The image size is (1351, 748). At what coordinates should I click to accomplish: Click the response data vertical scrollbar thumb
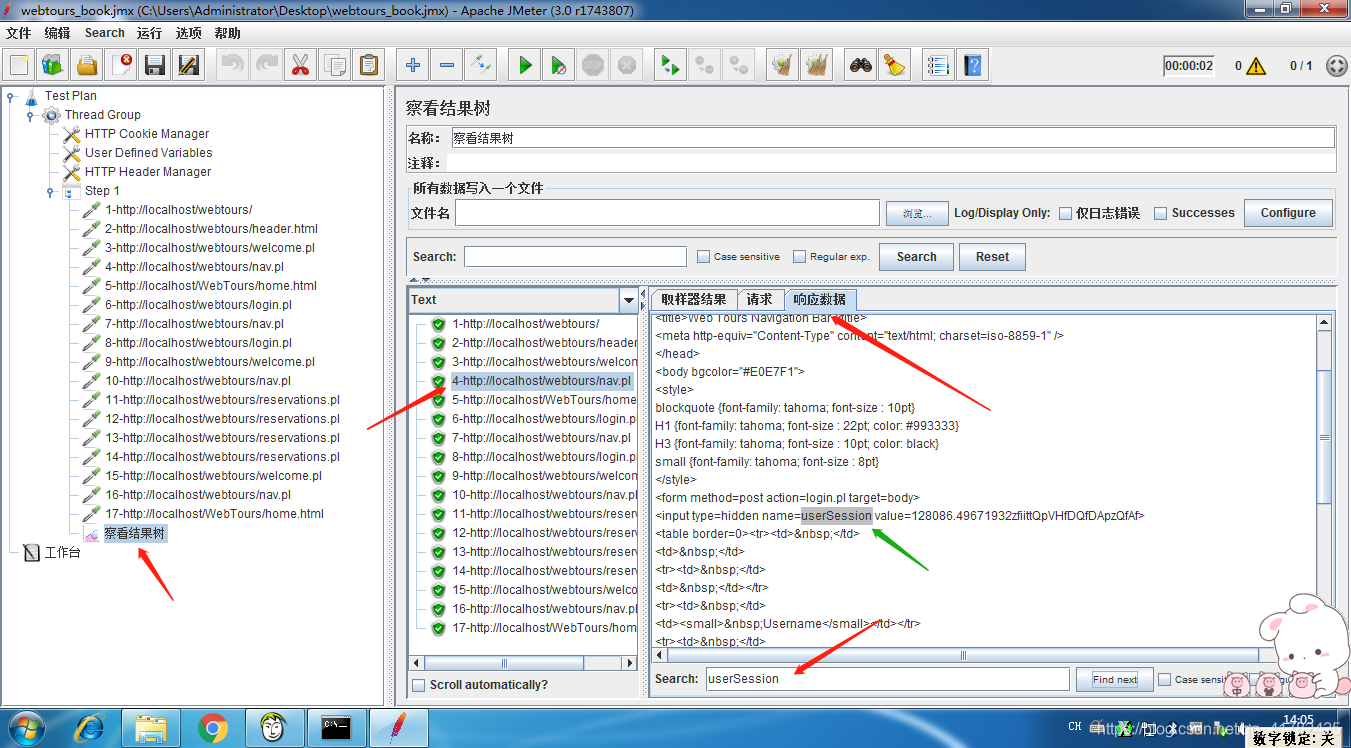click(1324, 438)
